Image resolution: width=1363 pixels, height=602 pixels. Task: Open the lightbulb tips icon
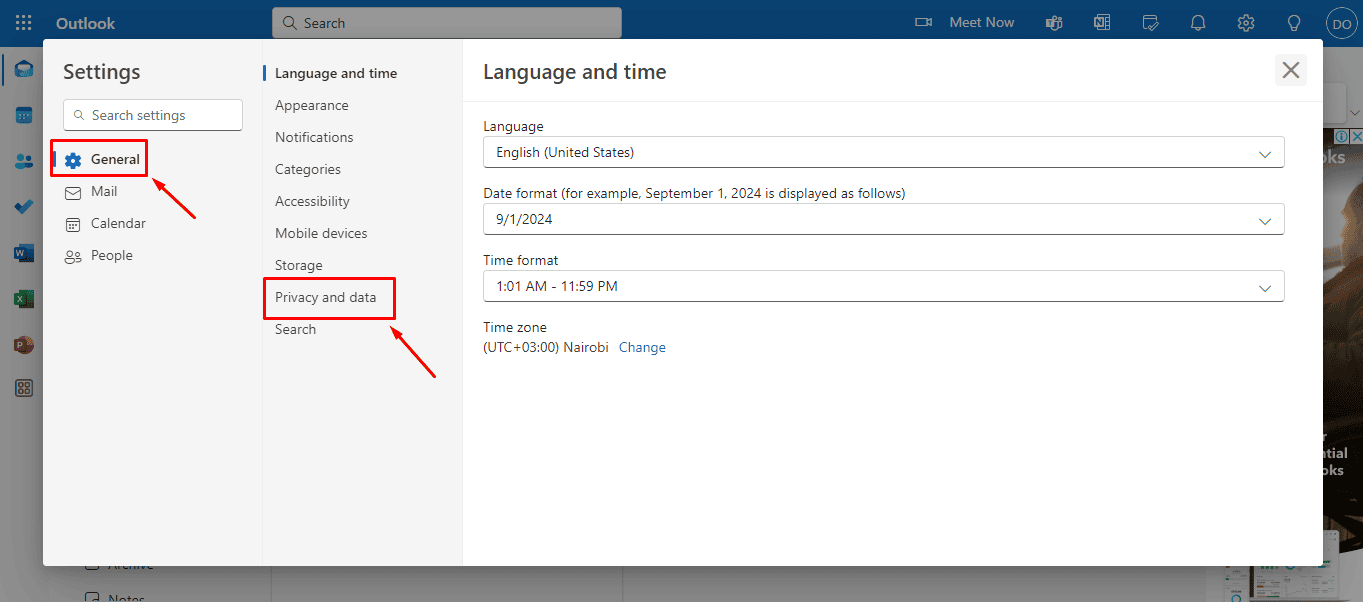coord(1294,22)
